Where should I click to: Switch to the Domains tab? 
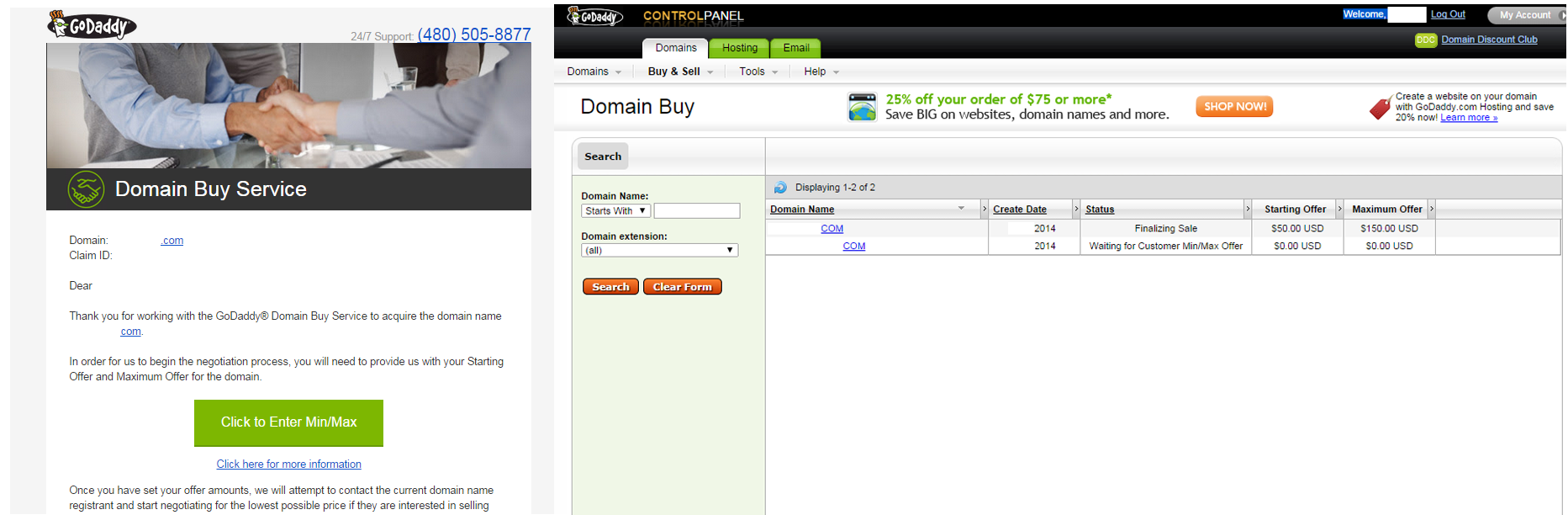pyautogui.click(x=676, y=48)
